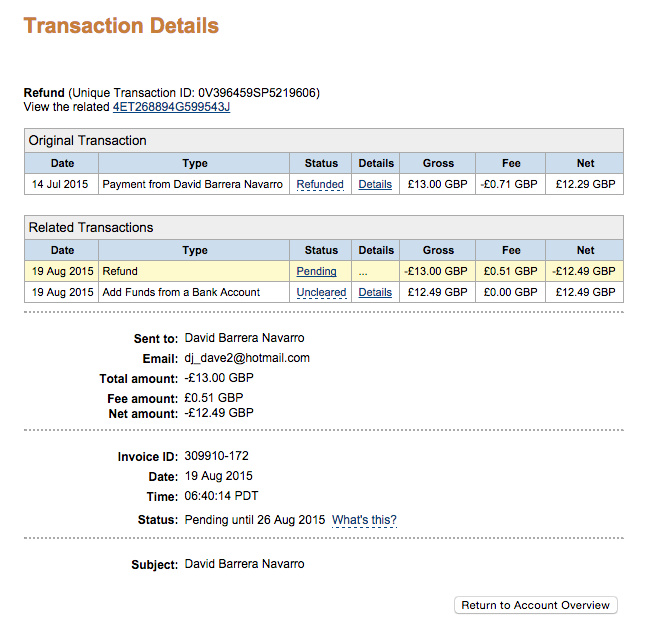The height and width of the screenshot is (626, 649).
Task: Click the email dj_dave2@hotmail.com
Action: 247,358
